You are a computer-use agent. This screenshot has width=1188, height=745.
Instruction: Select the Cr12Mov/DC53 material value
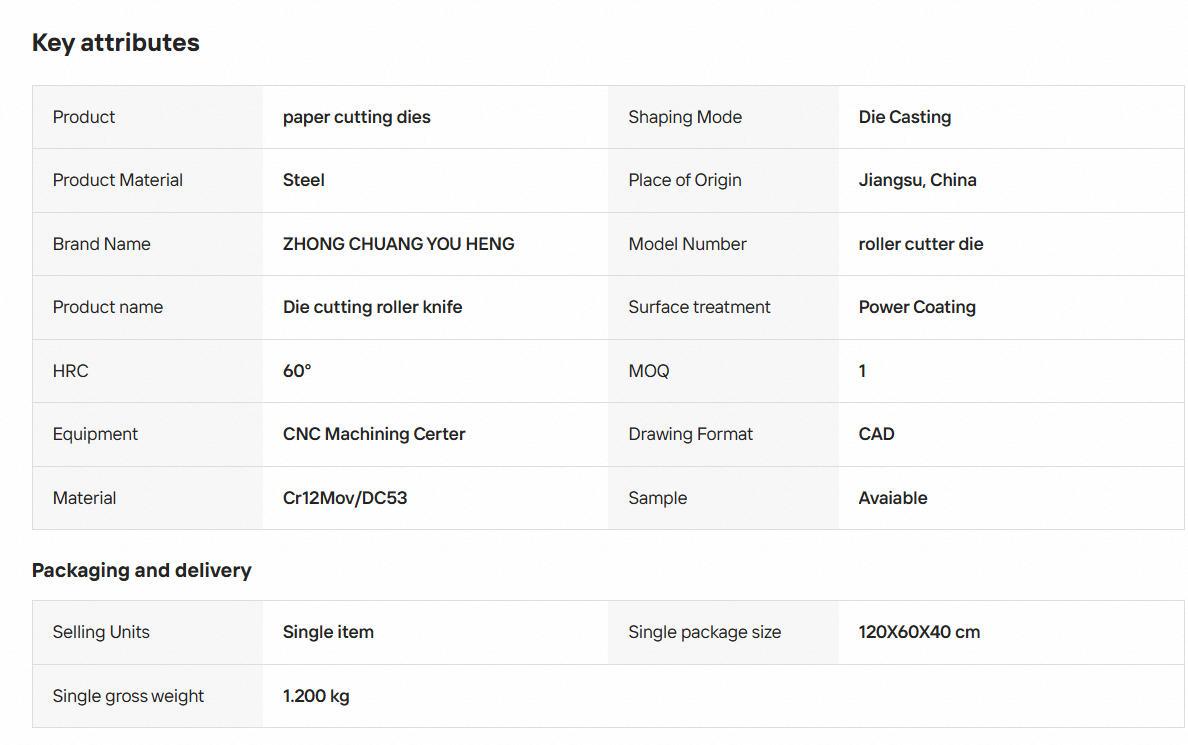[x=345, y=498]
